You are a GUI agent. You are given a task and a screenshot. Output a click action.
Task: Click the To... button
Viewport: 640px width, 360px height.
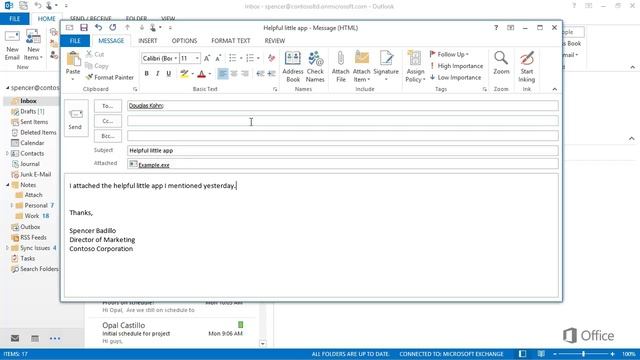[108, 106]
